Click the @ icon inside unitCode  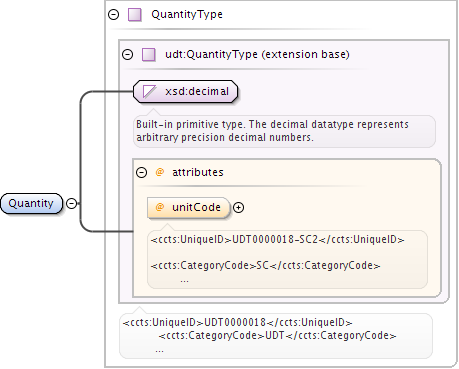pos(160,207)
